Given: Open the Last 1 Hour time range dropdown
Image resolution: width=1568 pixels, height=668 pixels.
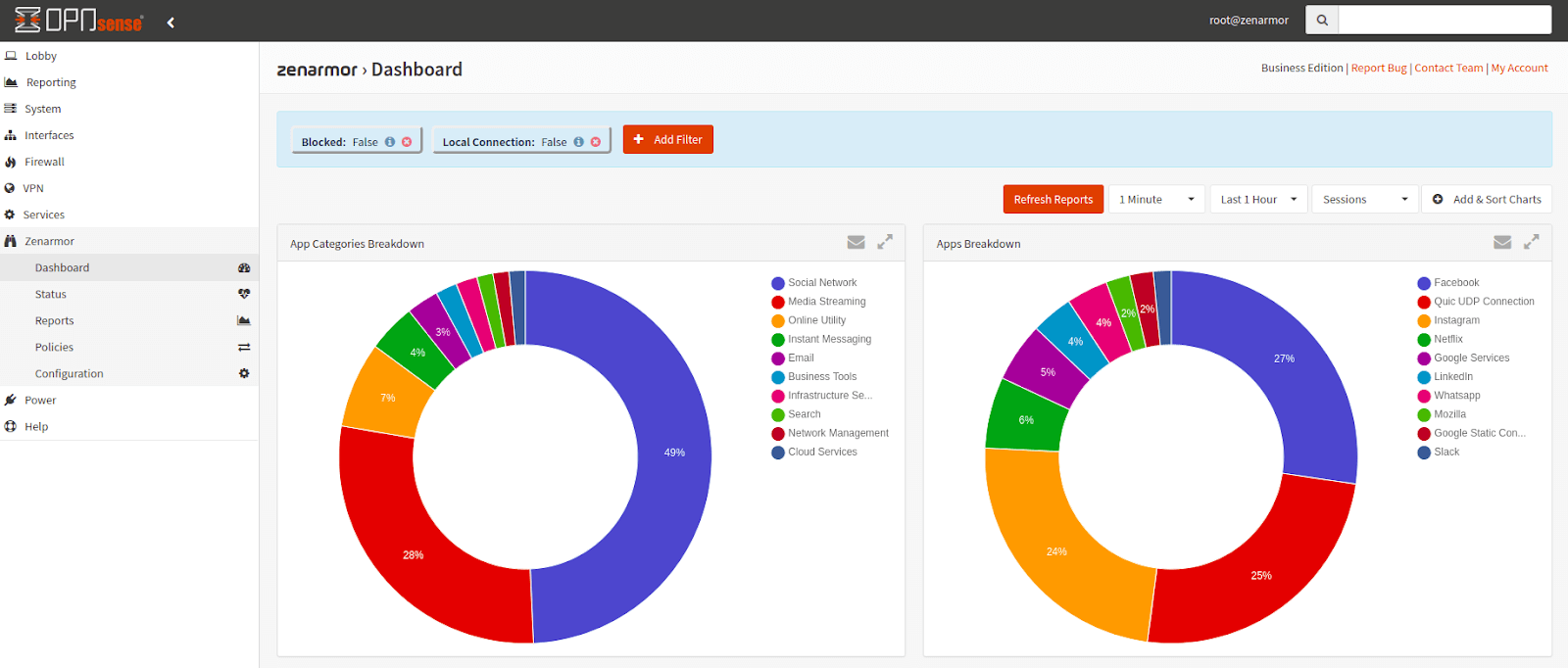Looking at the screenshot, I should tap(1258, 200).
